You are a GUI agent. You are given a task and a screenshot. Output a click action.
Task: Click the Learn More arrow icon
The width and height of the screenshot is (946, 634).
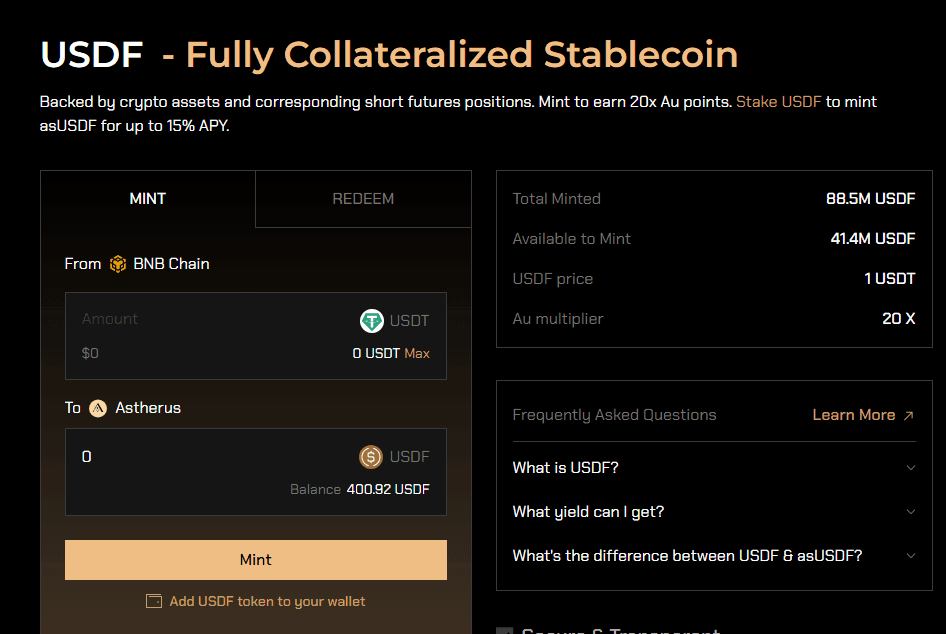tap(908, 415)
